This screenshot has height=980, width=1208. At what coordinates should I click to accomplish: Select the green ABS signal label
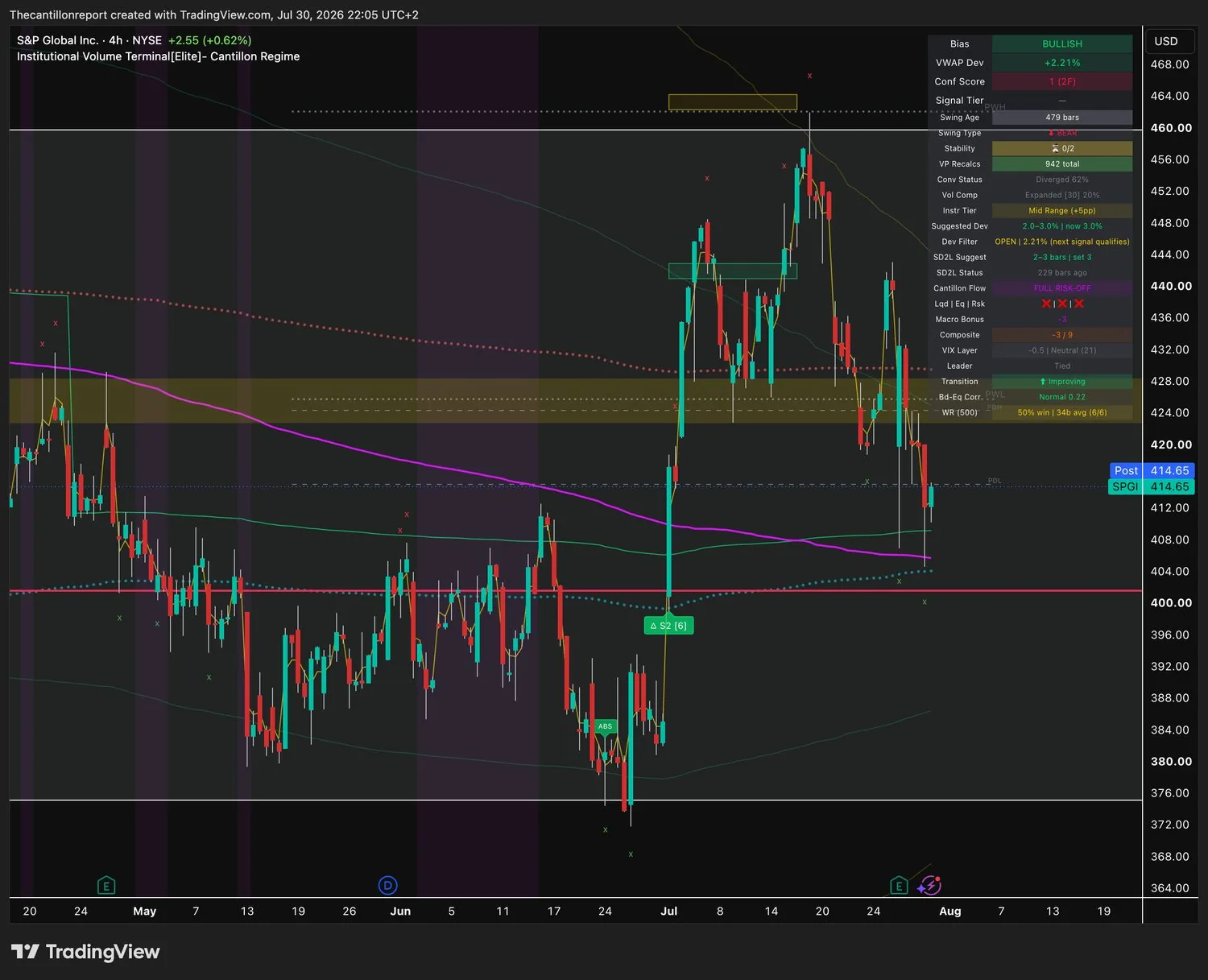605,726
